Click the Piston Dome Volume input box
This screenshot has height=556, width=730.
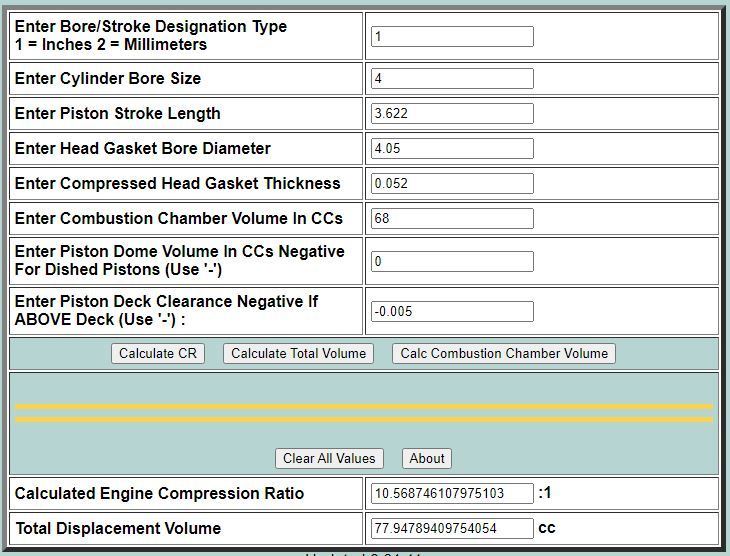[452, 261]
